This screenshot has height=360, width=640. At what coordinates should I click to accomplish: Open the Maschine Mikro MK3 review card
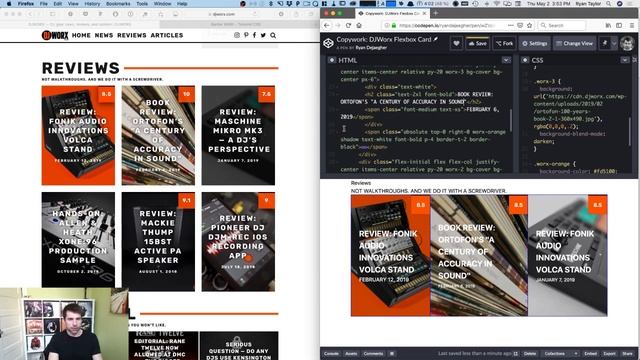click(238, 135)
